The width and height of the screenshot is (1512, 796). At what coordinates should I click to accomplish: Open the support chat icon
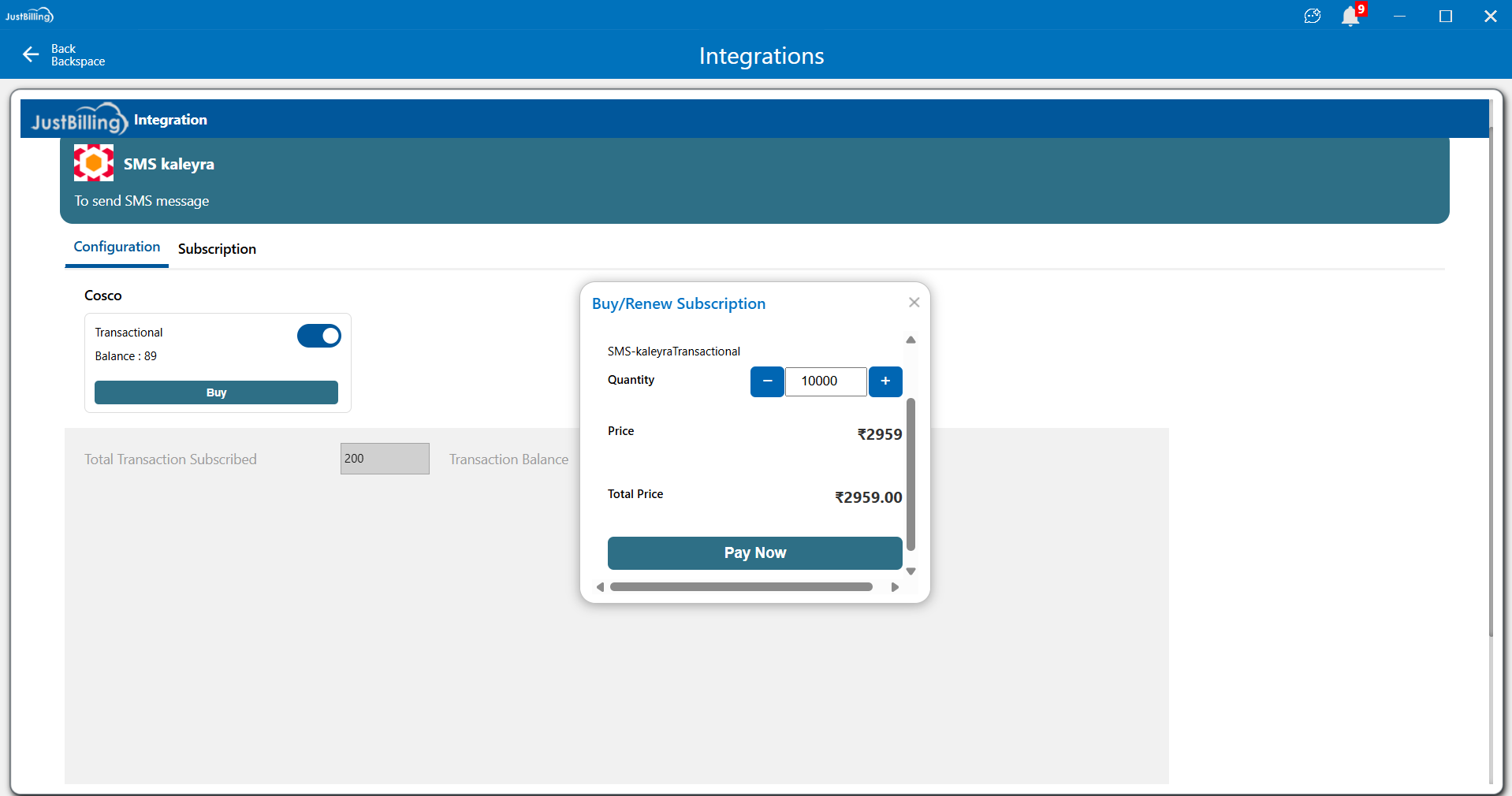click(x=1312, y=17)
